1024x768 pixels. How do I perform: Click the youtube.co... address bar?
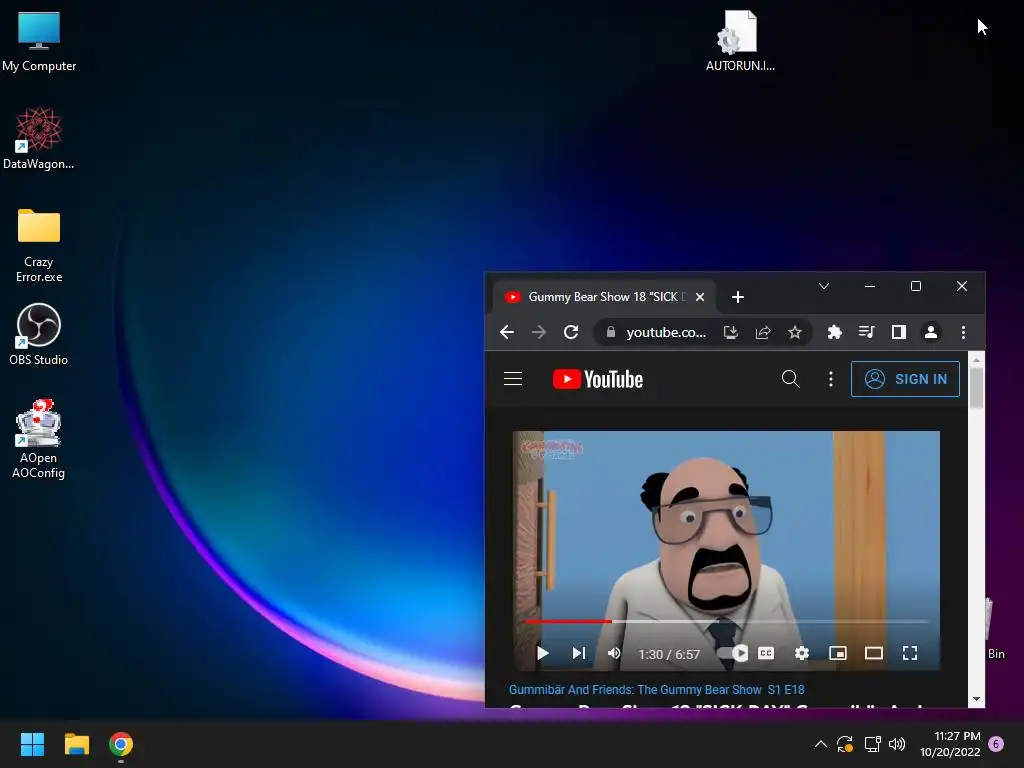tap(666, 332)
